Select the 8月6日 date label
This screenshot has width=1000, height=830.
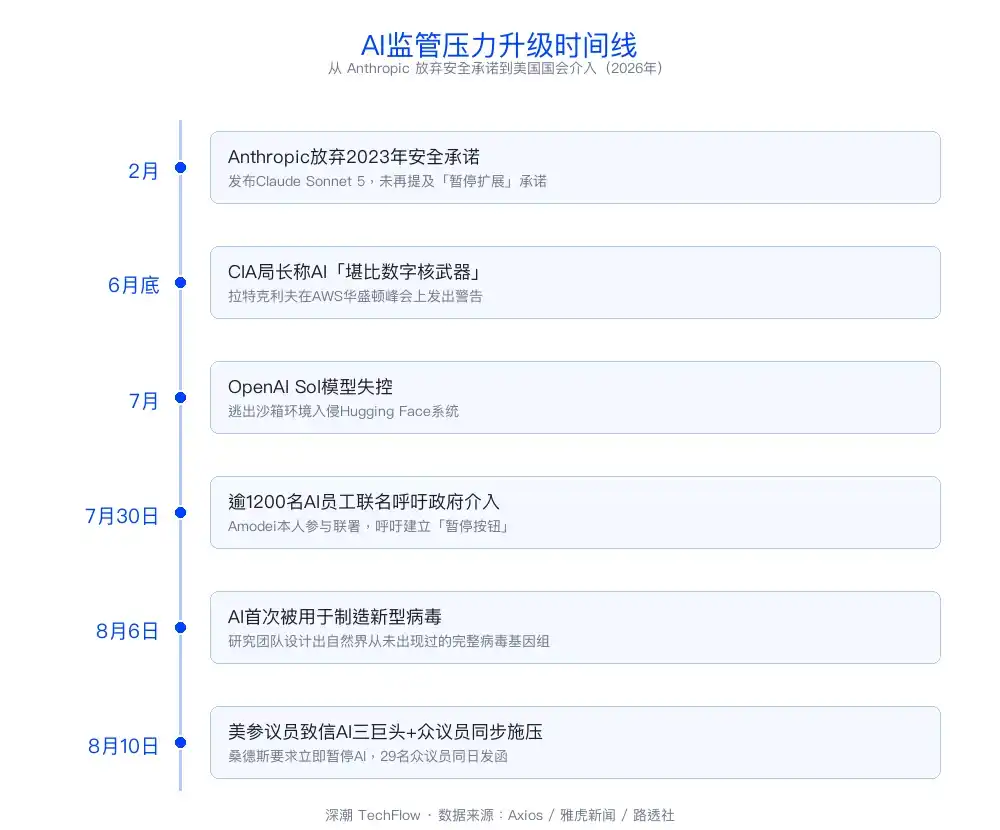tap(127, 631)
